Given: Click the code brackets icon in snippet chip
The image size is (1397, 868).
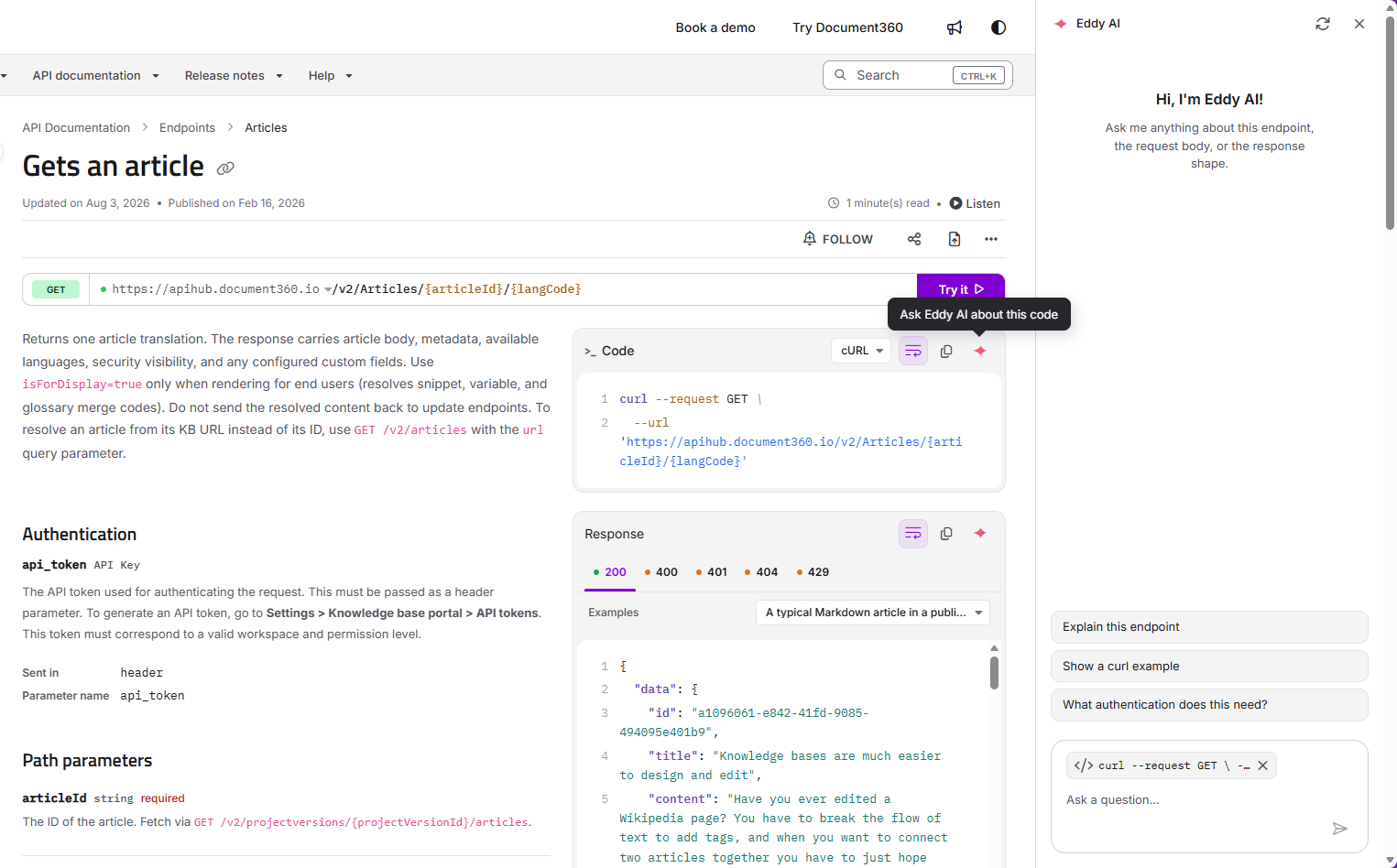Looking at the screenshot, I should pyautogui.click(x=1084, y=765).
